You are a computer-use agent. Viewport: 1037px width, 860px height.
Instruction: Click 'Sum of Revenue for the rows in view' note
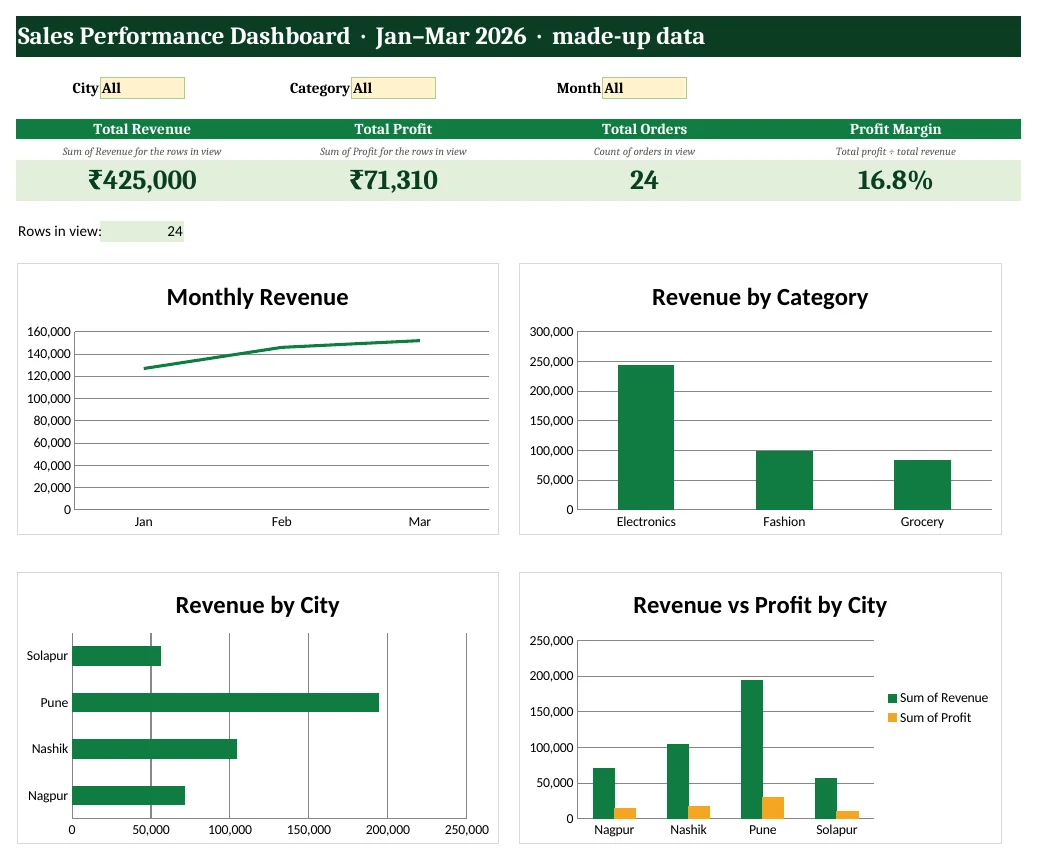tap(142, 151)
